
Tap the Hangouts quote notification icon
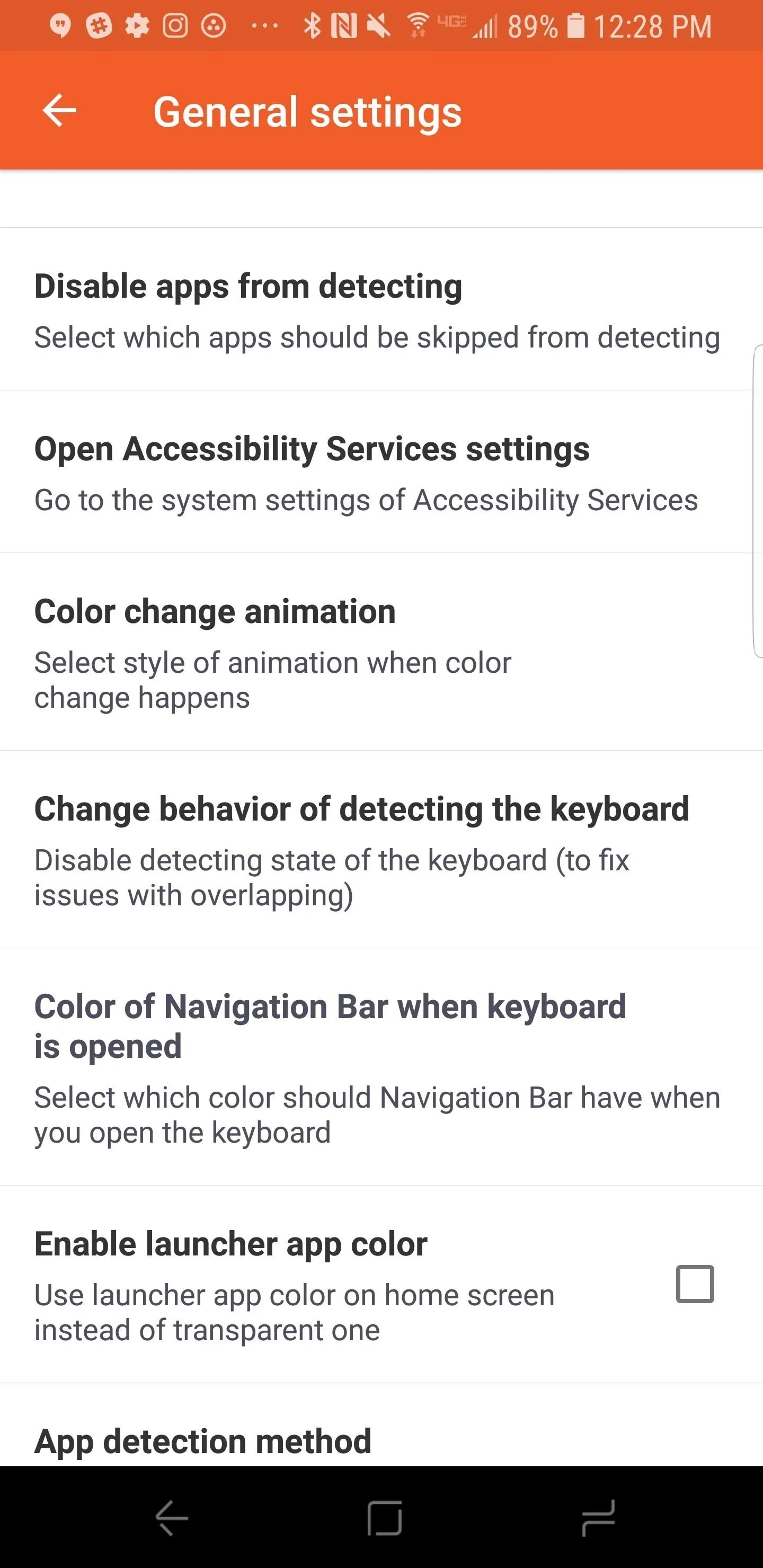pyautogui.click(x=60, y=25)
